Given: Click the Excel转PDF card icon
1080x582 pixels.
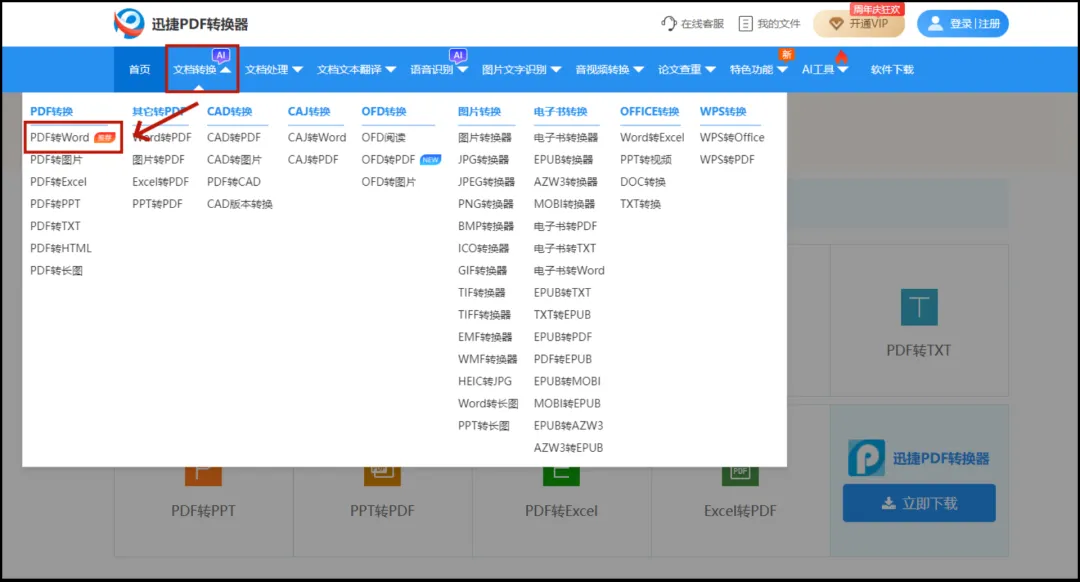Looking at the screenshot, I should [740, 476].
